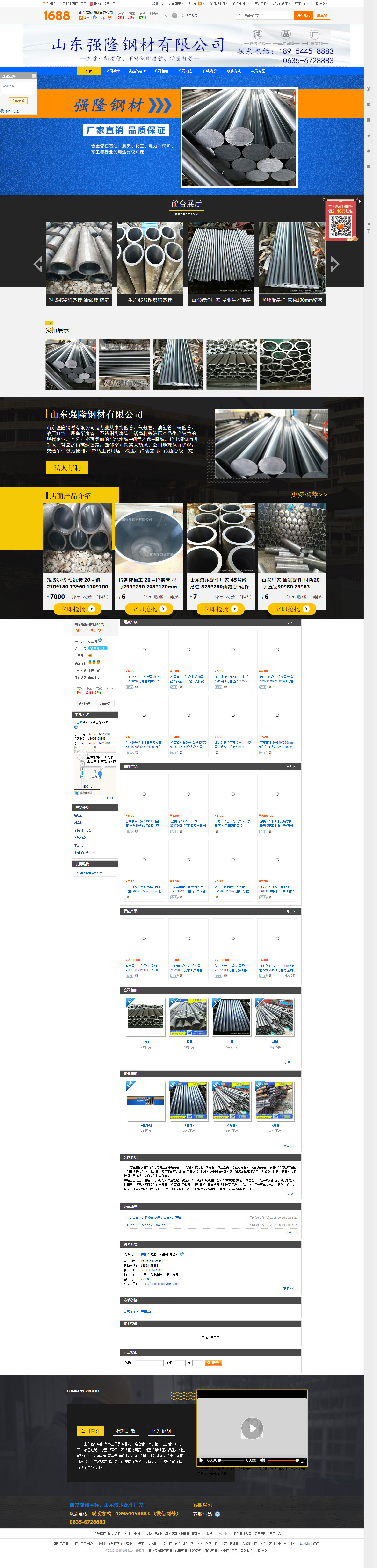Viewport: 377px width, 1568px height.
Task: Select 活塞杆 product category
Action: point(79,823)
